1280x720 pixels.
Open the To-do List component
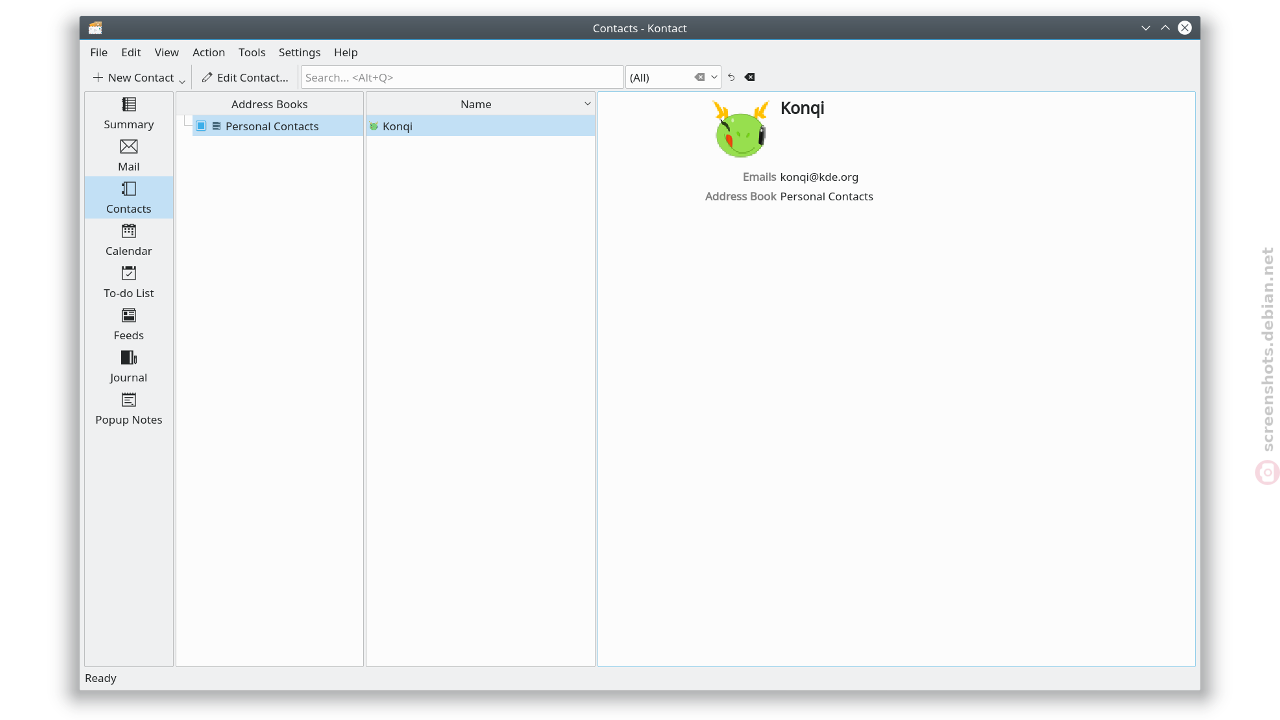coord(129,281)
